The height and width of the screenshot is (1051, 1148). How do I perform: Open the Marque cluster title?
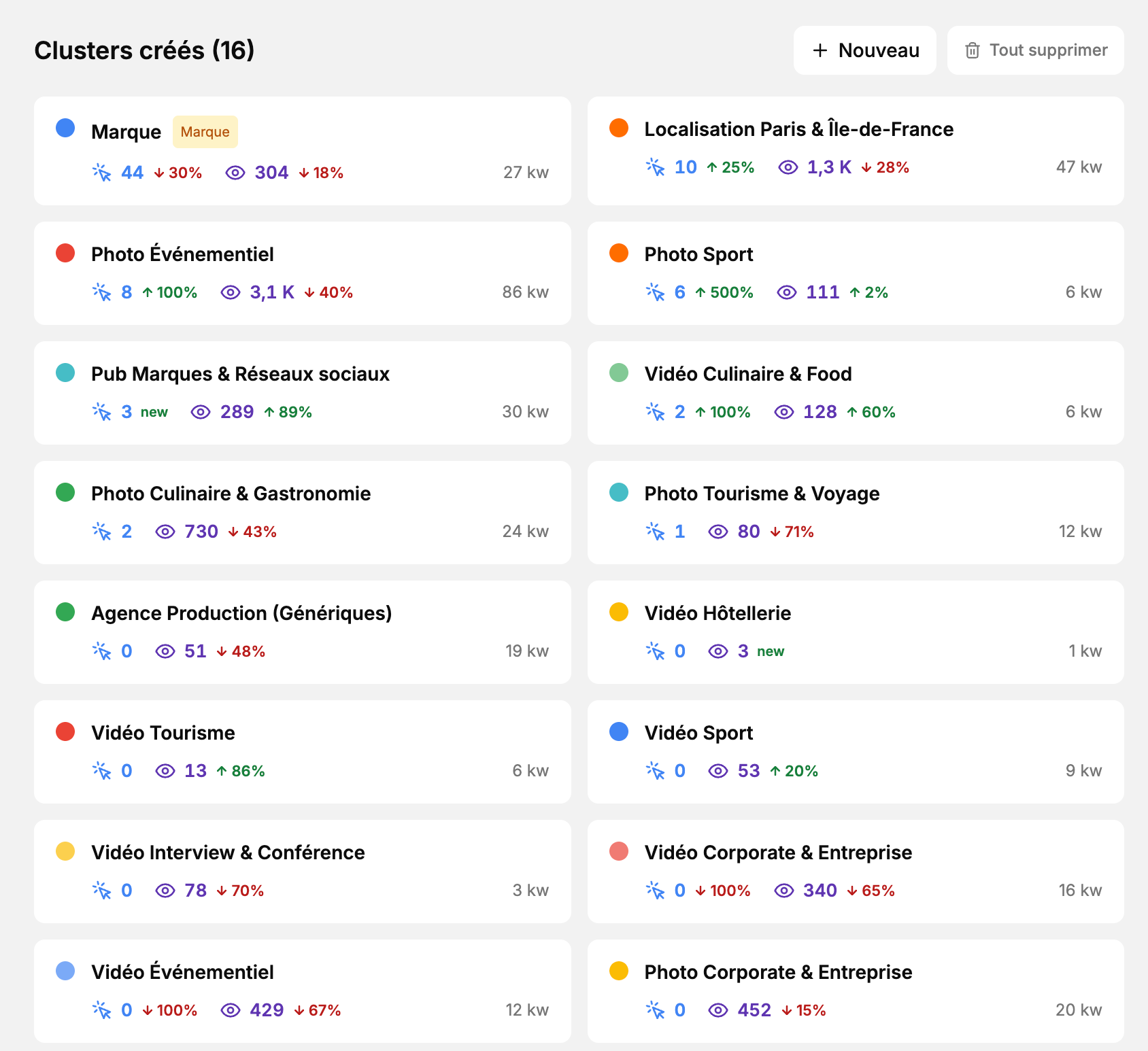126,132
